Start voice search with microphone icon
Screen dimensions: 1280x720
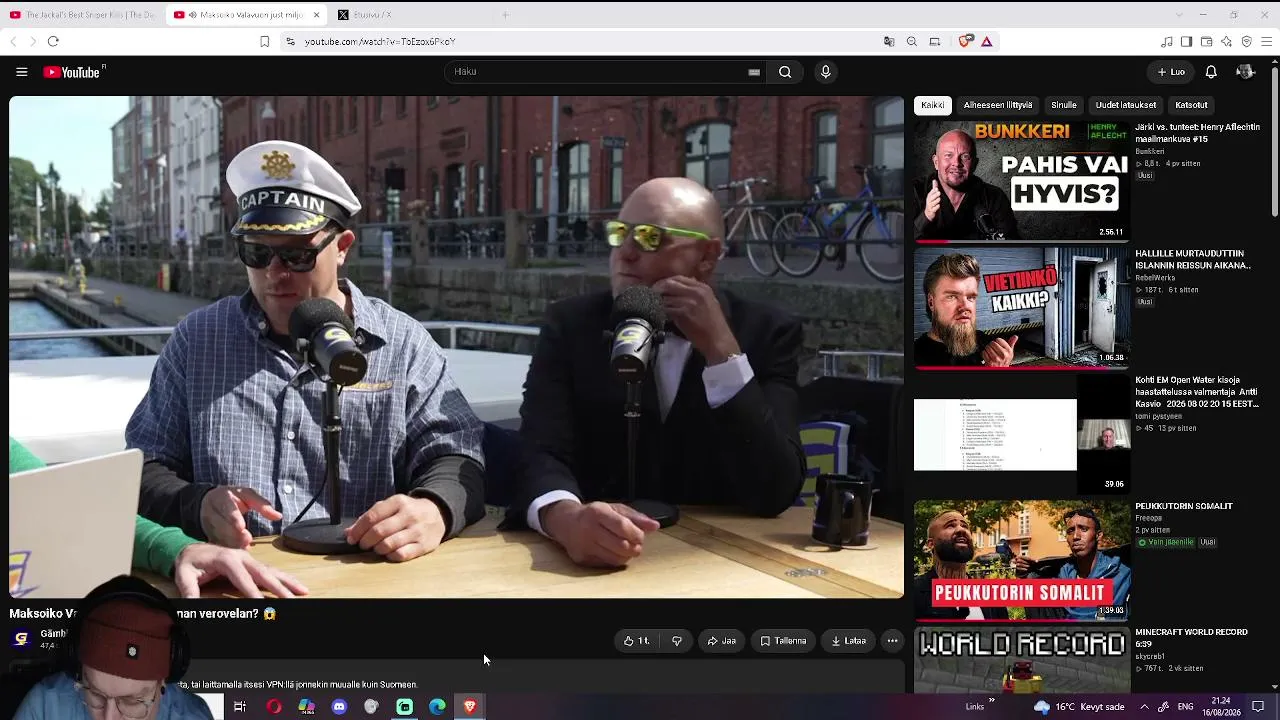825,72
